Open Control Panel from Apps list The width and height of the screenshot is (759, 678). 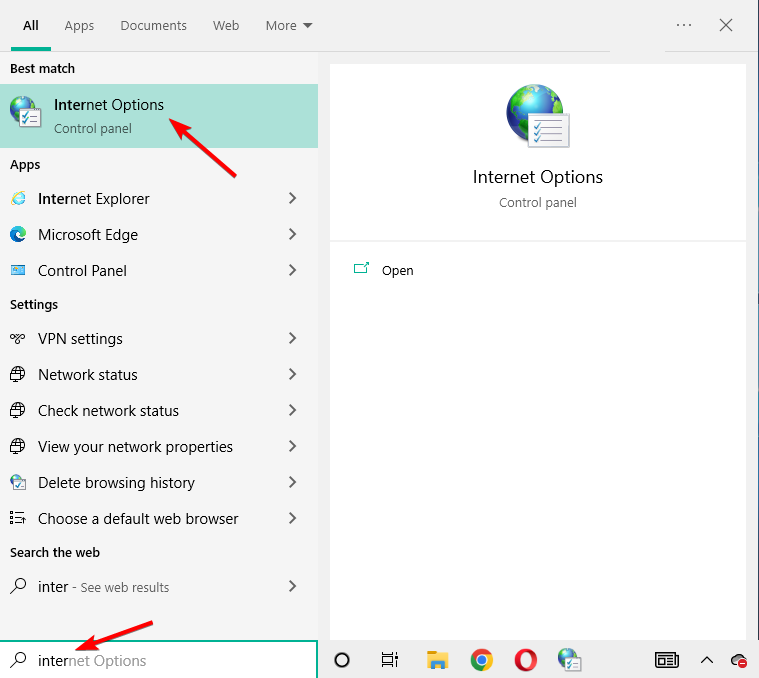159,270
